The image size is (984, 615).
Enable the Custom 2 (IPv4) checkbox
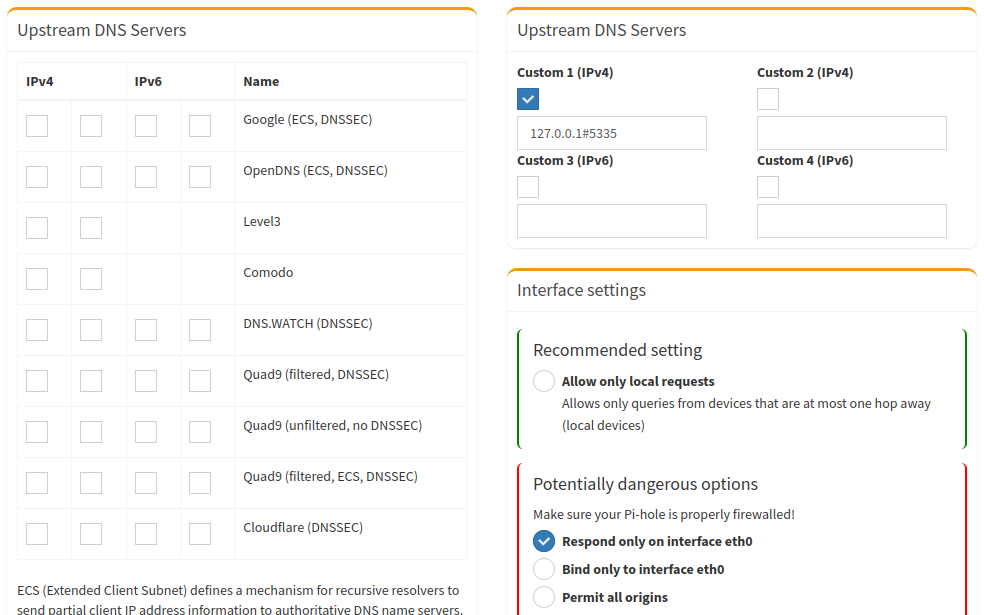pyautogui.click(x=768, y=99)
